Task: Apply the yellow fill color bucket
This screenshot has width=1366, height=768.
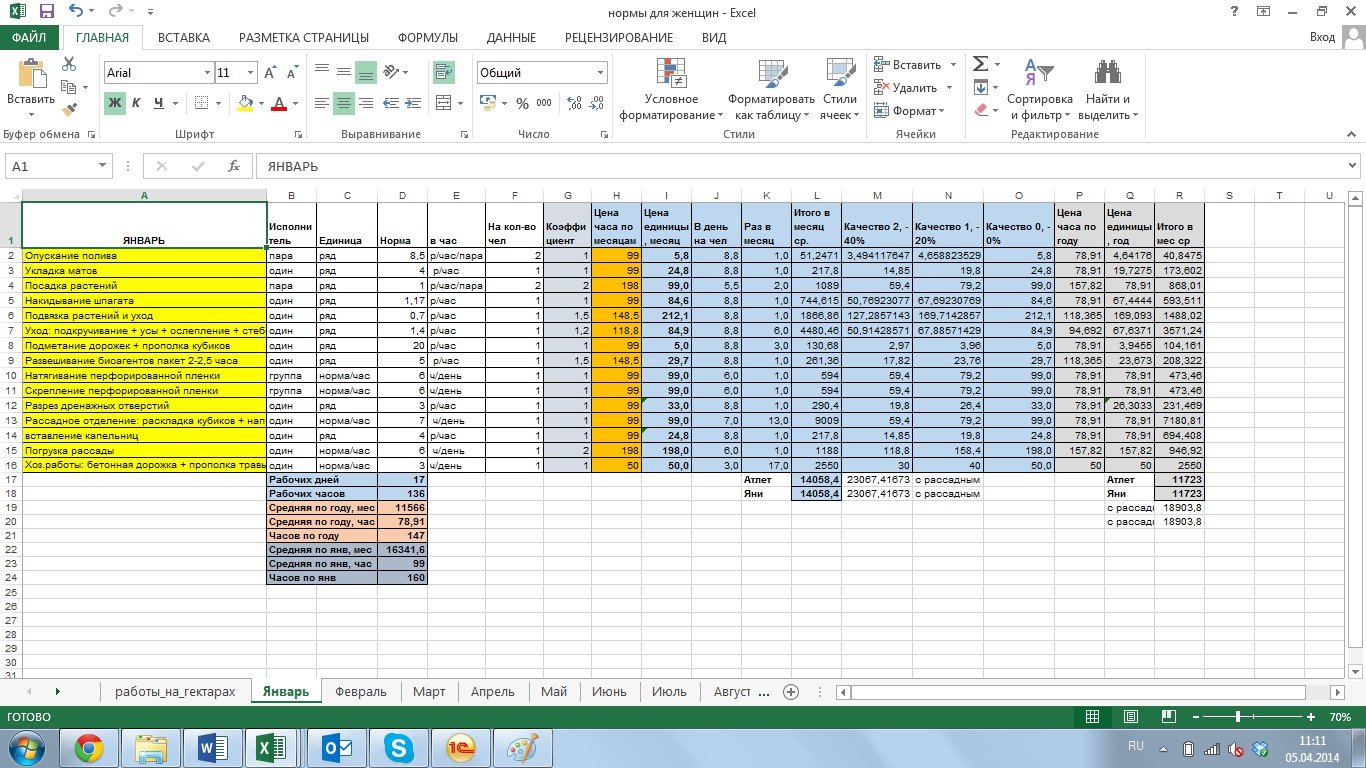Action: pos(244,103)
